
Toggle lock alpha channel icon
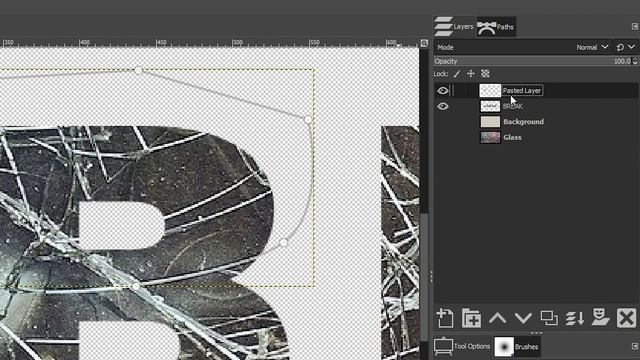(x=485, y=74)
